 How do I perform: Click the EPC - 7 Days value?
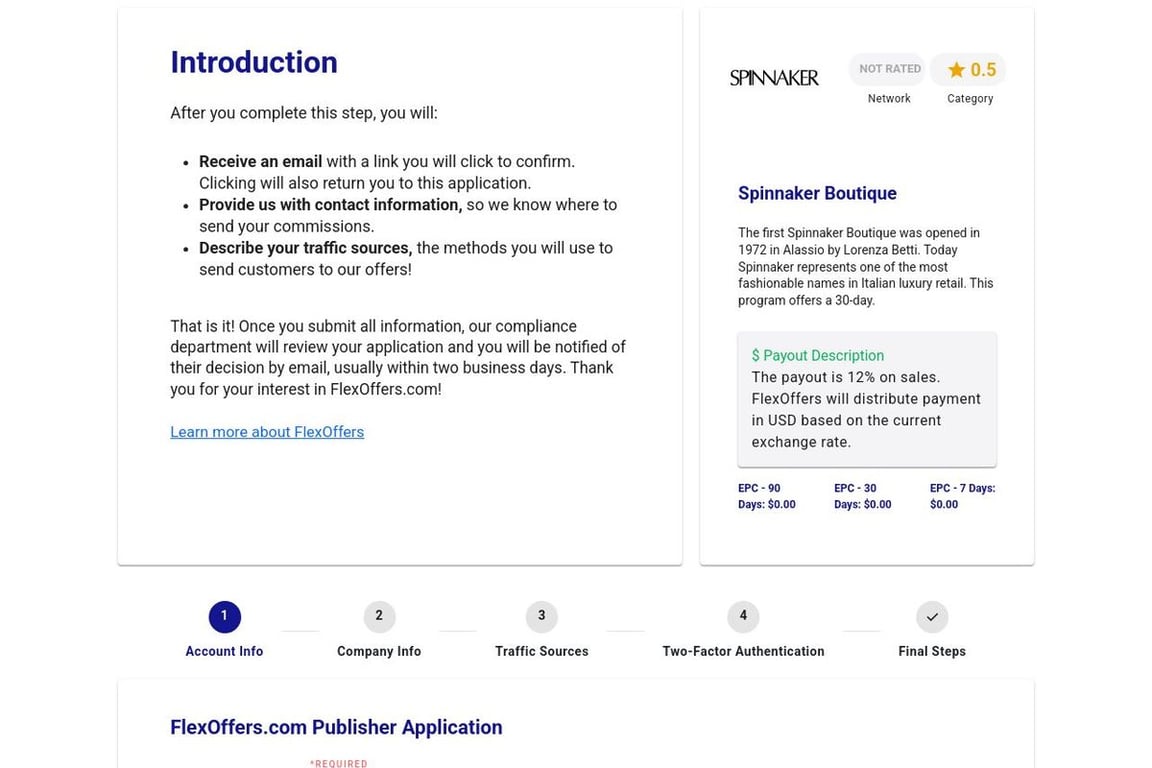tap(962, 496)
